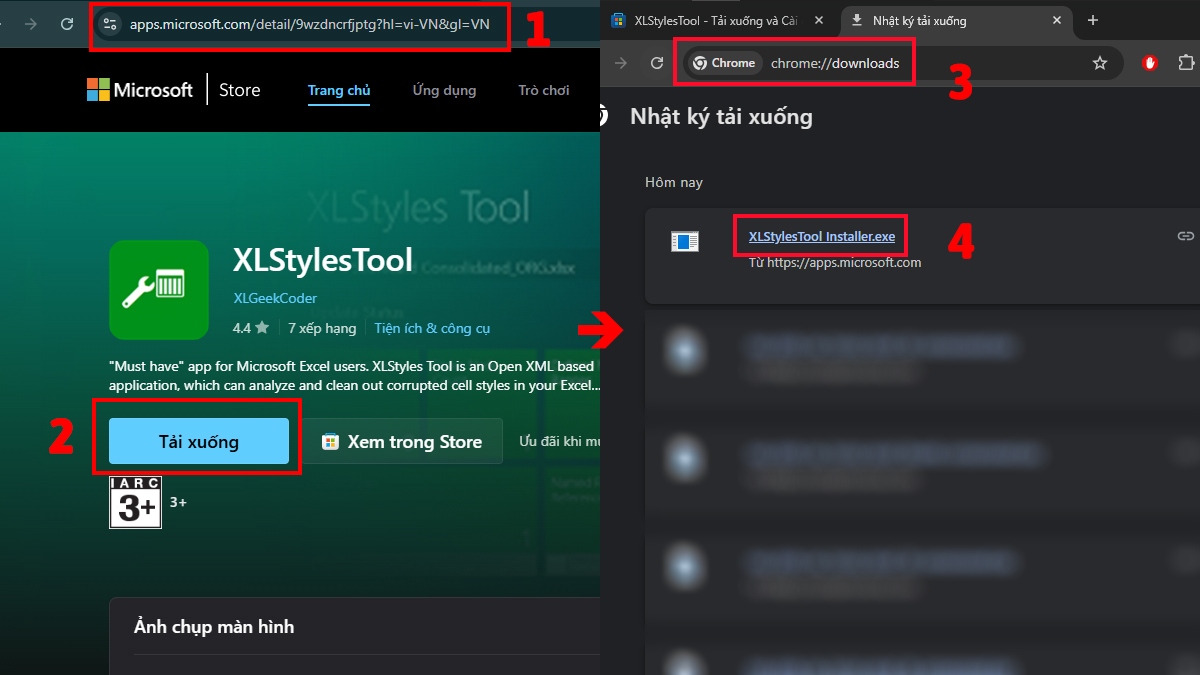The height and width of the screenshot is (675, 1200).
Task: Click the Tải xuống download button
Action: coord(196,440)
